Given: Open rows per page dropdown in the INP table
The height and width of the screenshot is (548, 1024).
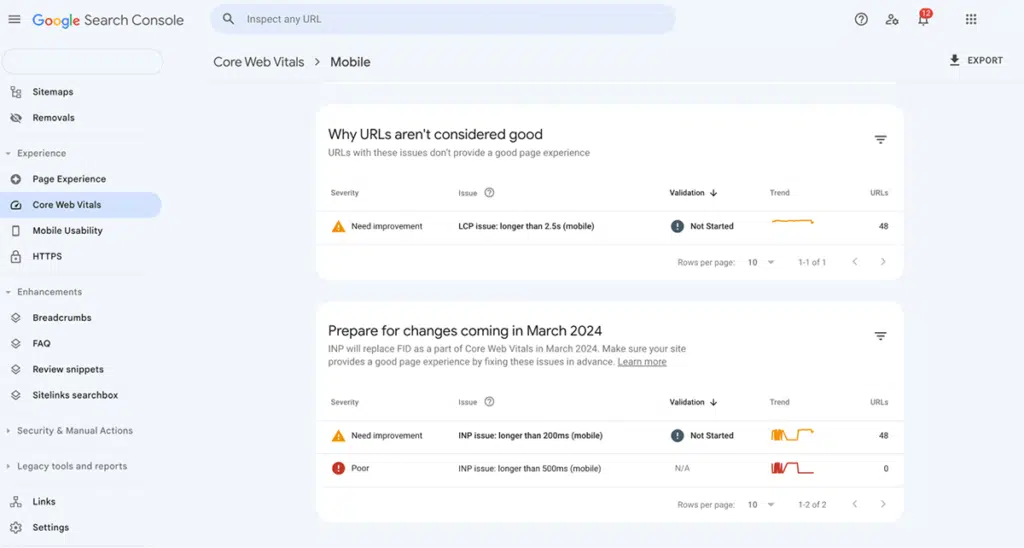Looking at the screenshot, I should [761, 505].
